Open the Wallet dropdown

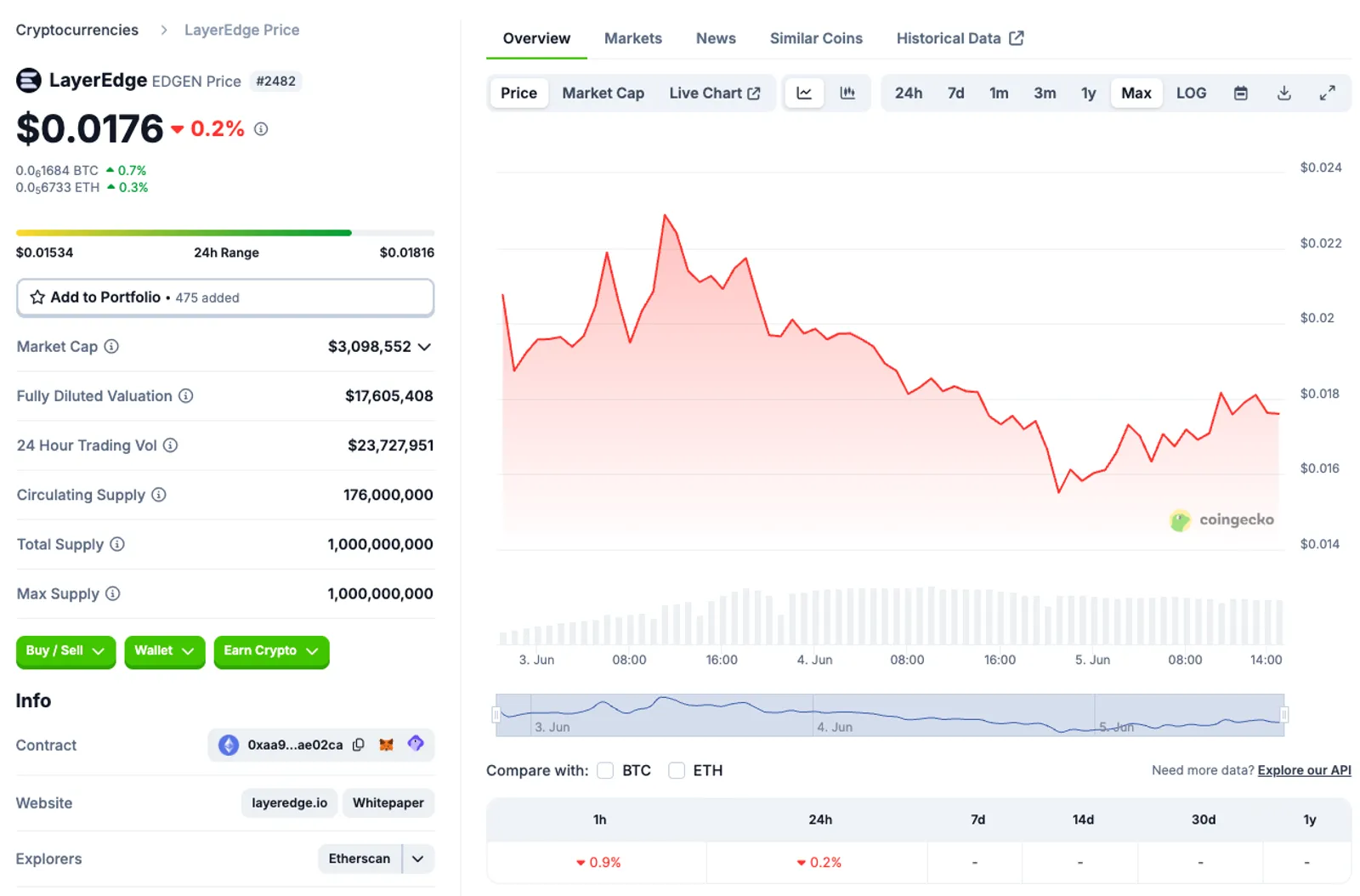pyautogui.click(x=165, y=651)
